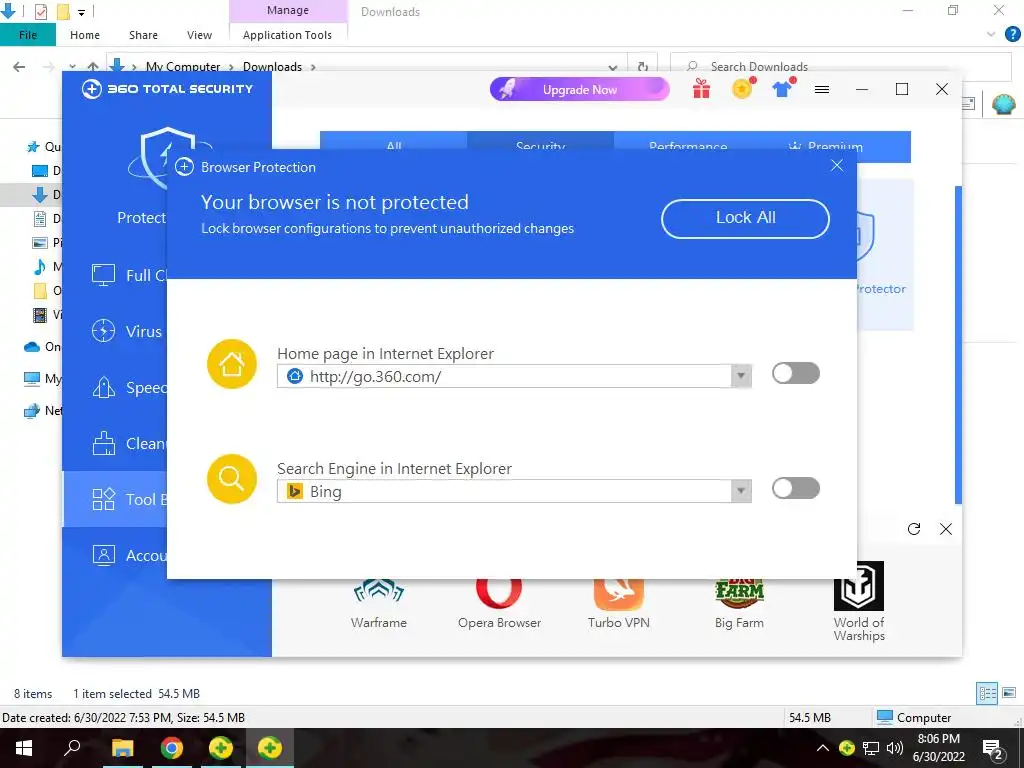The image size is (1024, 768).
Task: Close the Browser Protection dialog
Action: coord(837,166)
